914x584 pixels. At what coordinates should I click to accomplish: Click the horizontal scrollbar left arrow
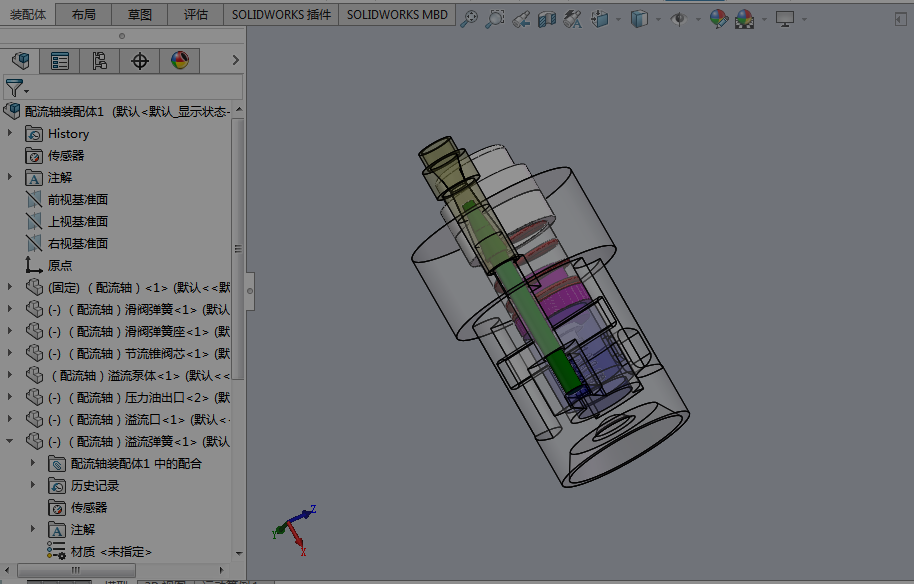(x=6, y=570)
